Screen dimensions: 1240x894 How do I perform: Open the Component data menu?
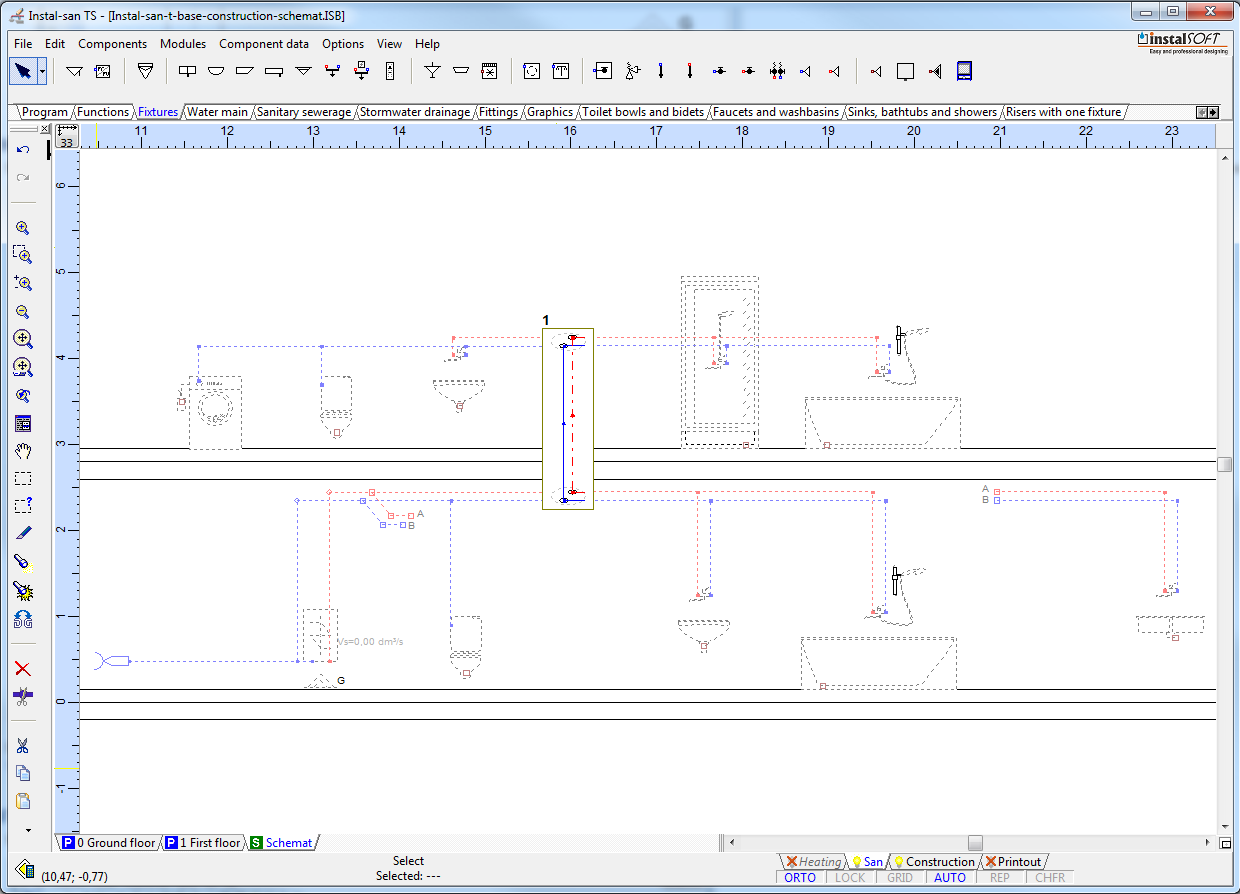[x=264, y=44]
